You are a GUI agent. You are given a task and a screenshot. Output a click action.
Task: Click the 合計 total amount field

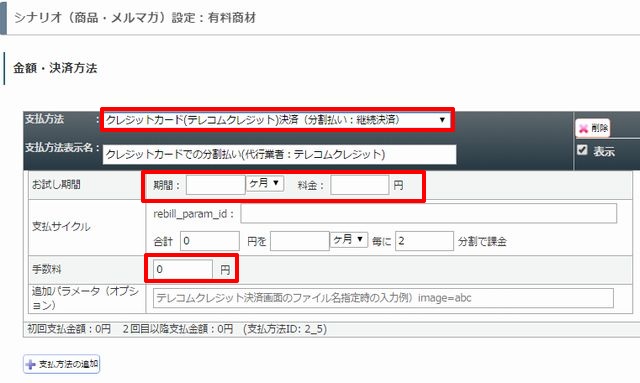(210, 241)
